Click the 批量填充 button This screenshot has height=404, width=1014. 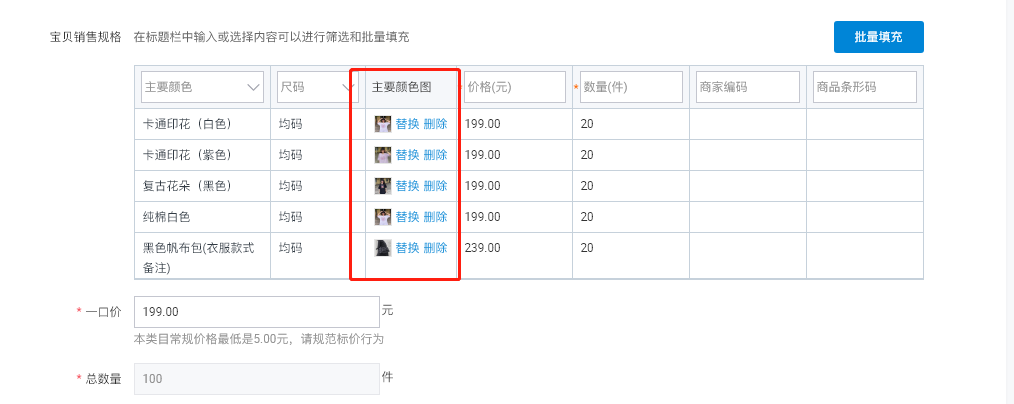tap(878, 37)
